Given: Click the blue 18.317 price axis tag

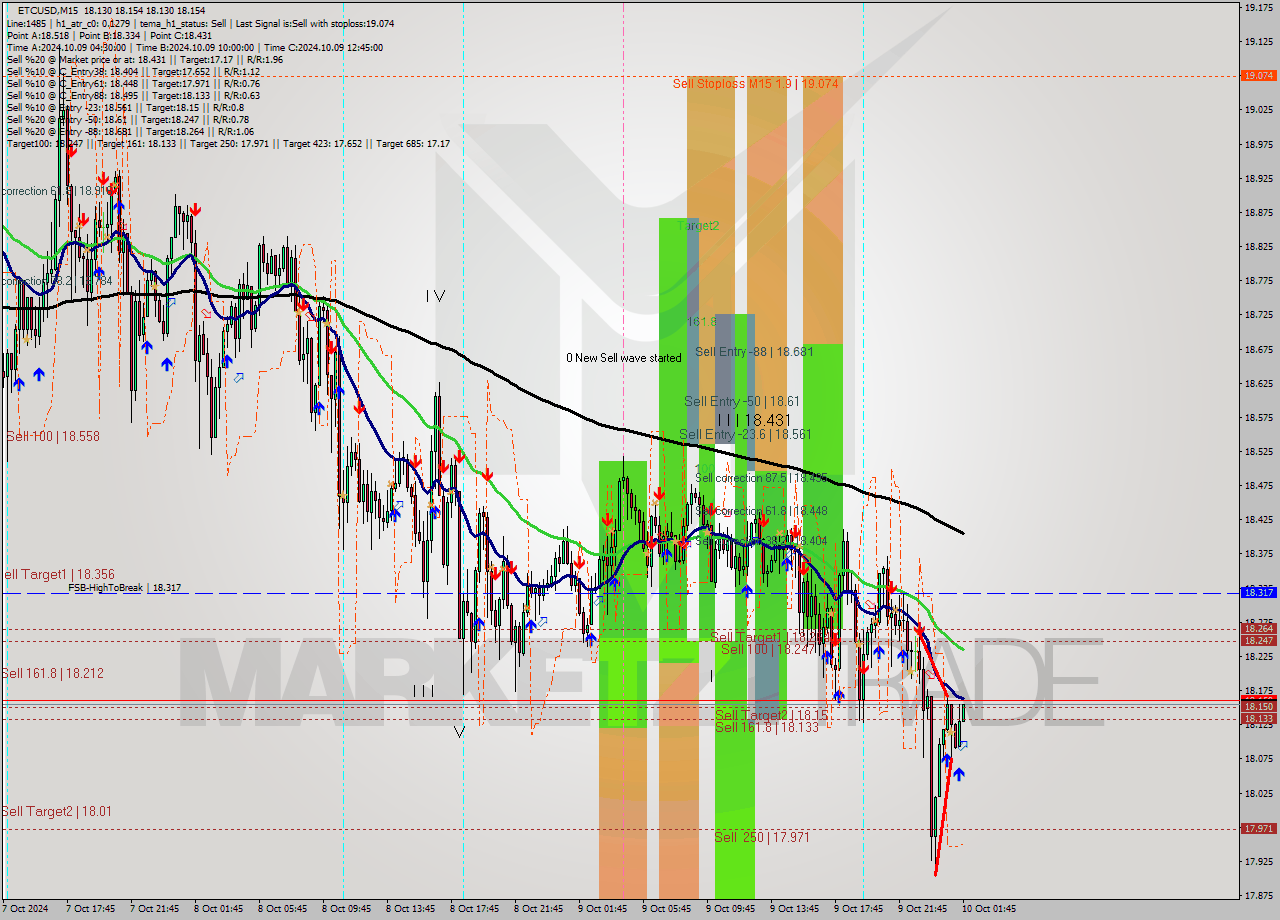Looking at the screenshot, I should [1258, 593].
